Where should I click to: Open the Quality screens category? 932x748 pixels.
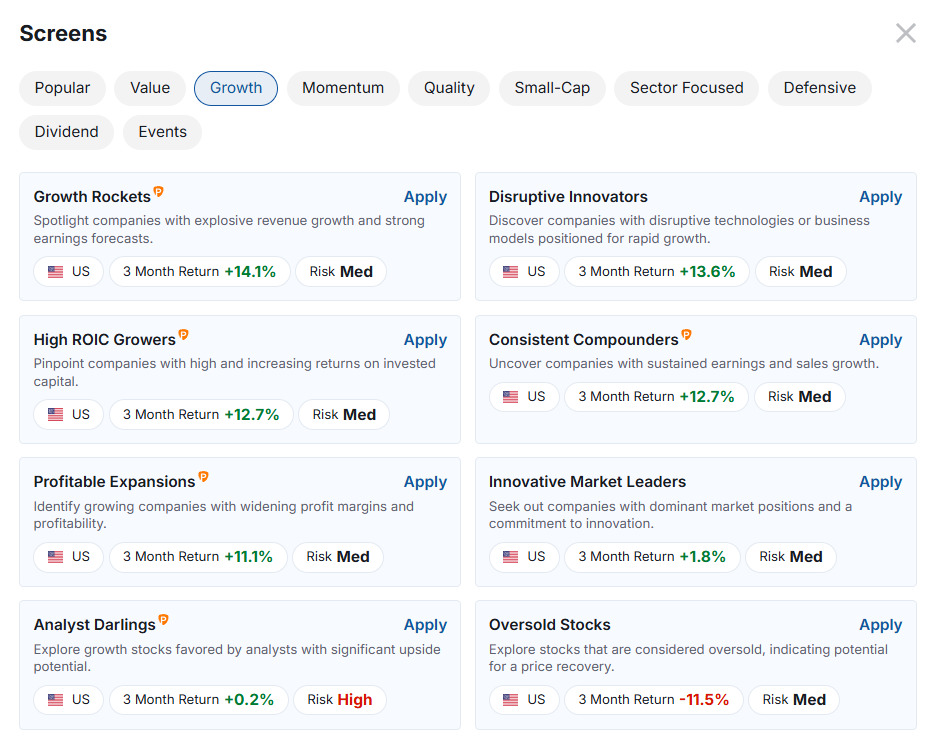(448, 88)
